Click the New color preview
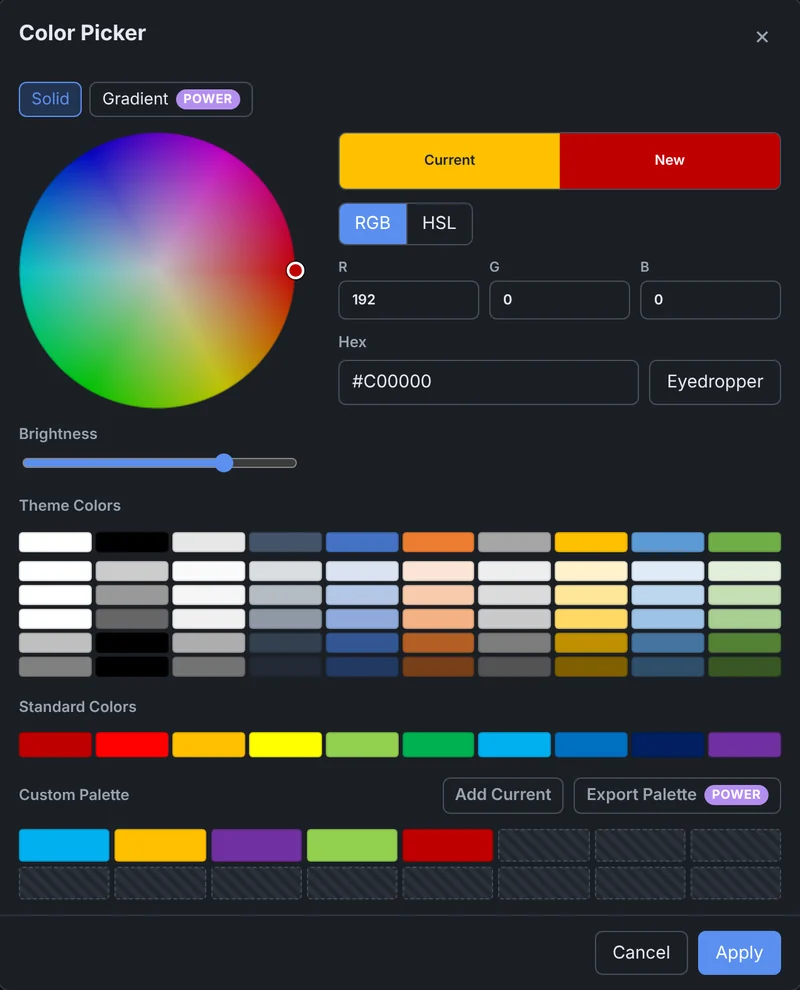The height and width of the screenshot is (990, 800). tap(670, 160)
